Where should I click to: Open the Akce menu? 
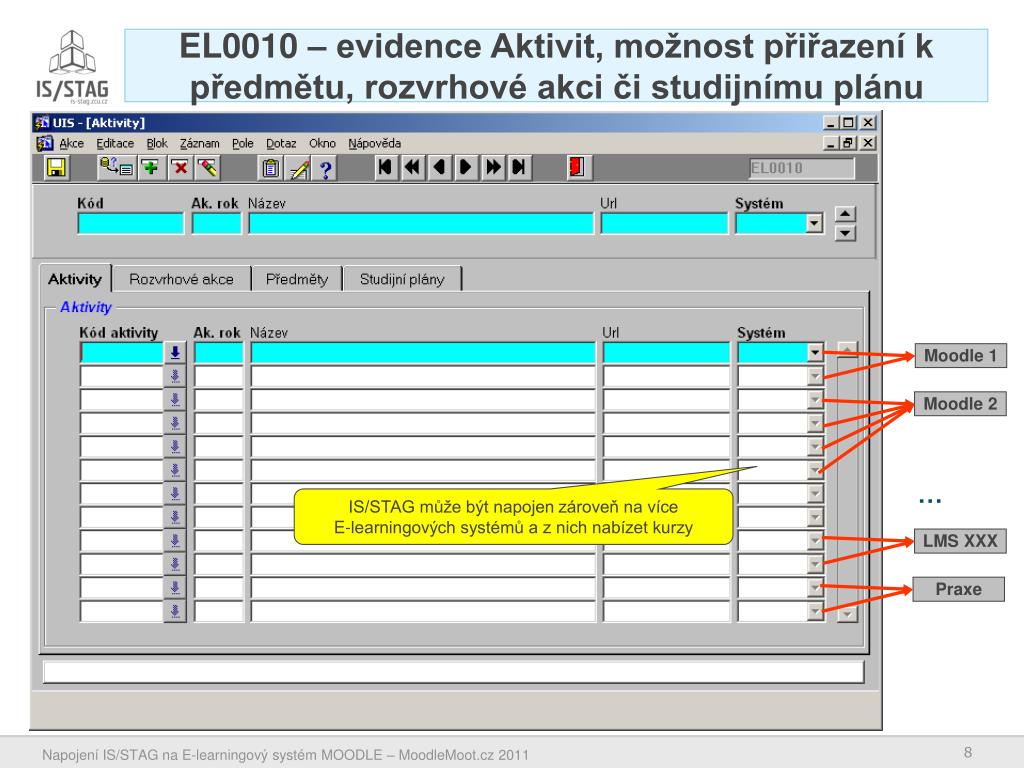pyautogui.click(x=71, y=143)
